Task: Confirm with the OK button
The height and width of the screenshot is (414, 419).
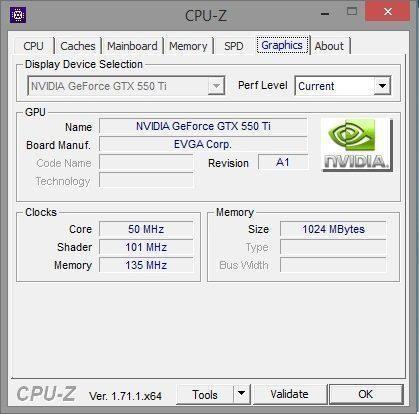Action: 366,394
